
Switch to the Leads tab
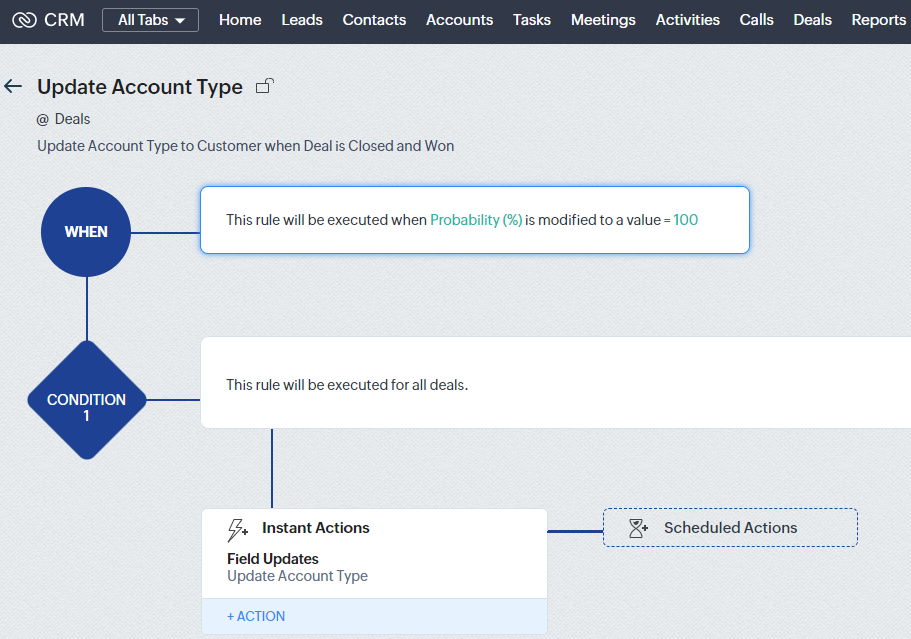302,20
